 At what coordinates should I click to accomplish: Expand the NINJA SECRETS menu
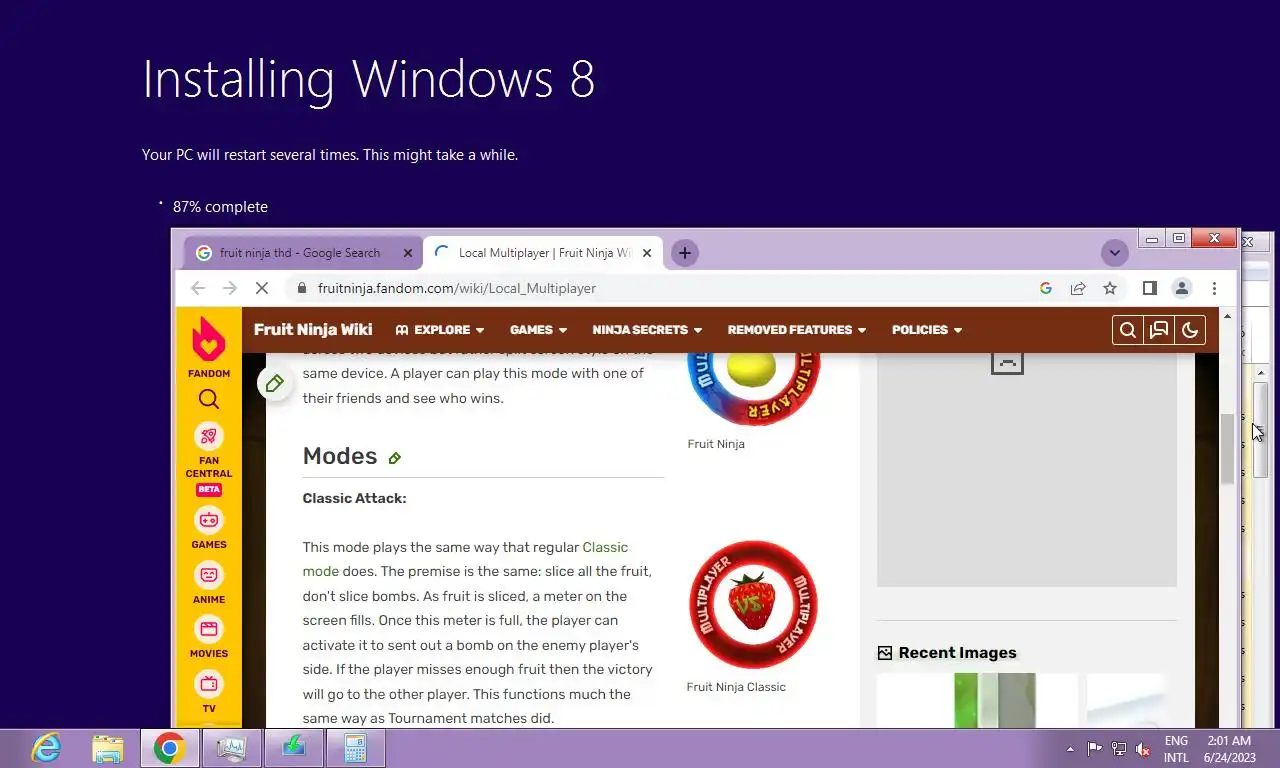coord(647,330)
